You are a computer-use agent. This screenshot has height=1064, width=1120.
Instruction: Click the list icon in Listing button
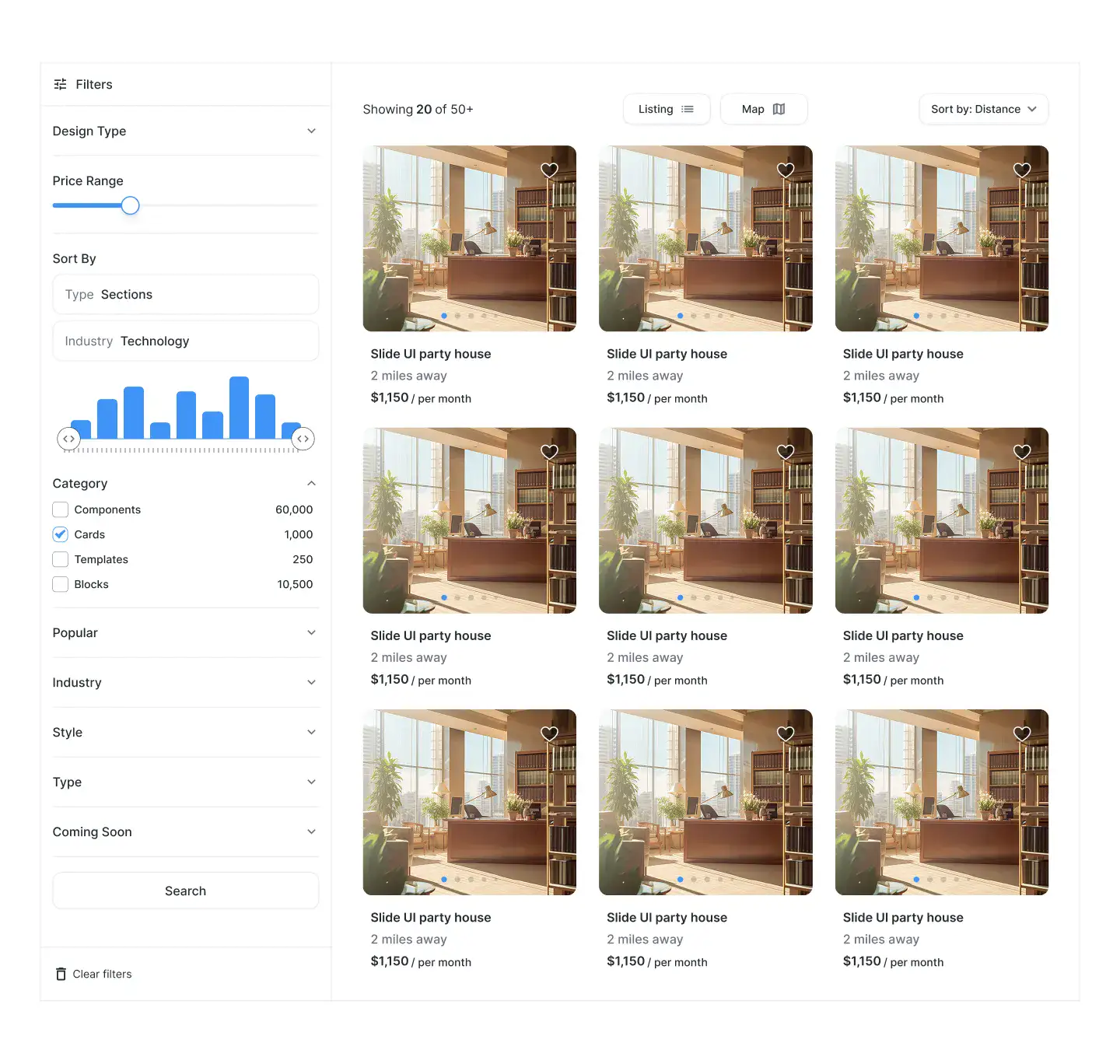tap(688, 109)
